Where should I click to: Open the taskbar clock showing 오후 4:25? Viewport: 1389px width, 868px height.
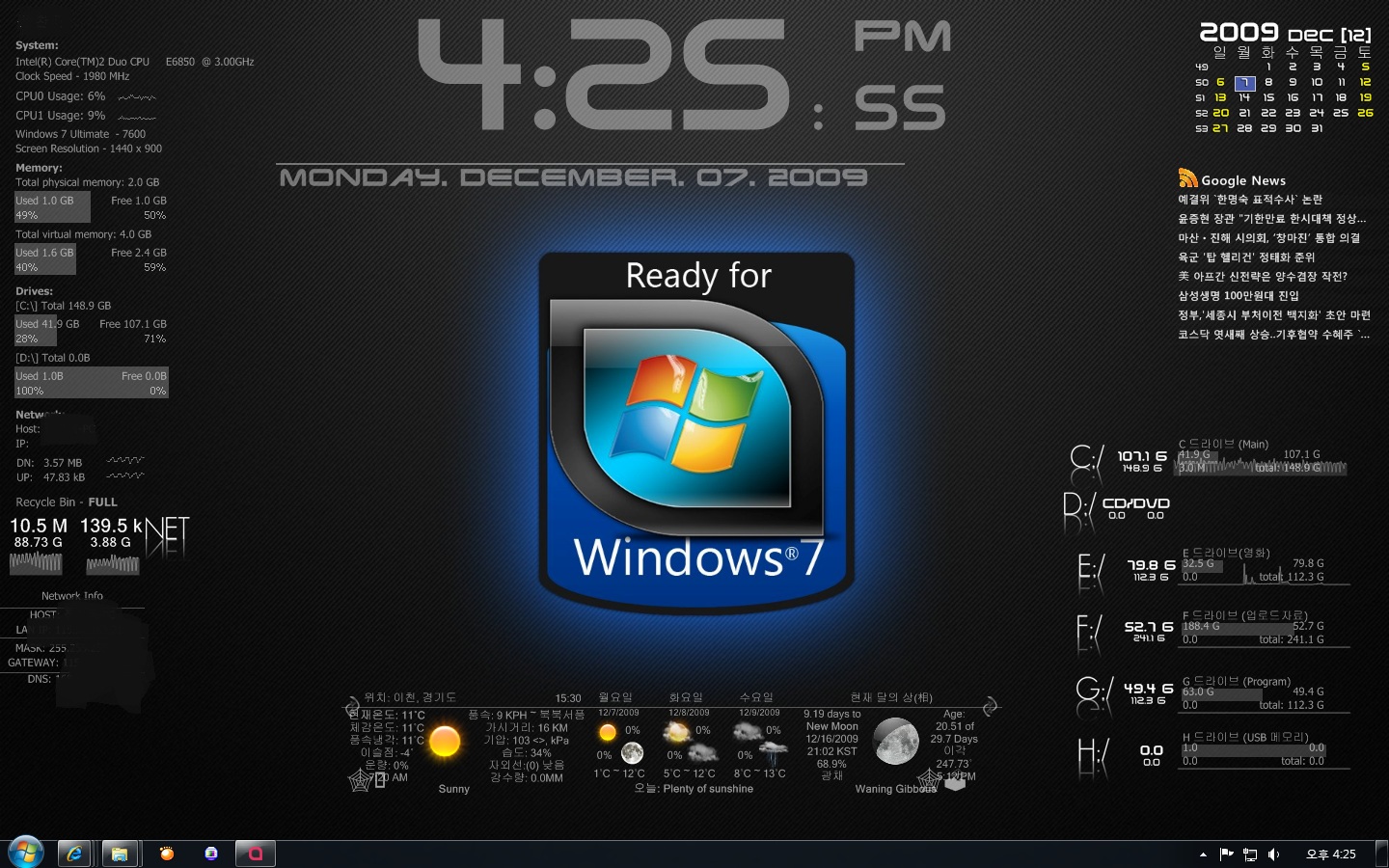(1331, 854)
